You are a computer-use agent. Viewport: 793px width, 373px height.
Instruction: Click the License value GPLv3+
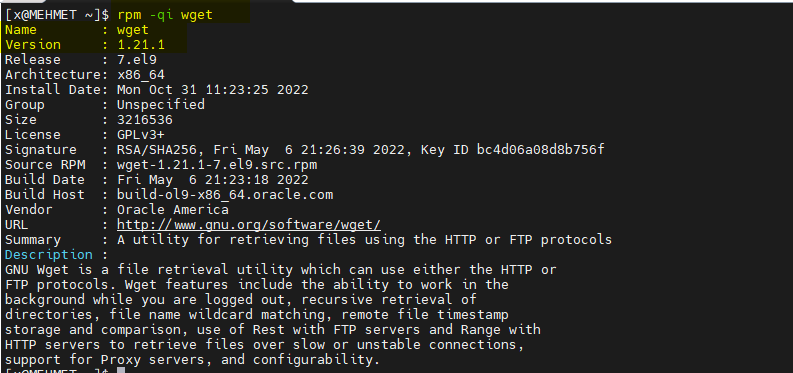coord(141,135)
